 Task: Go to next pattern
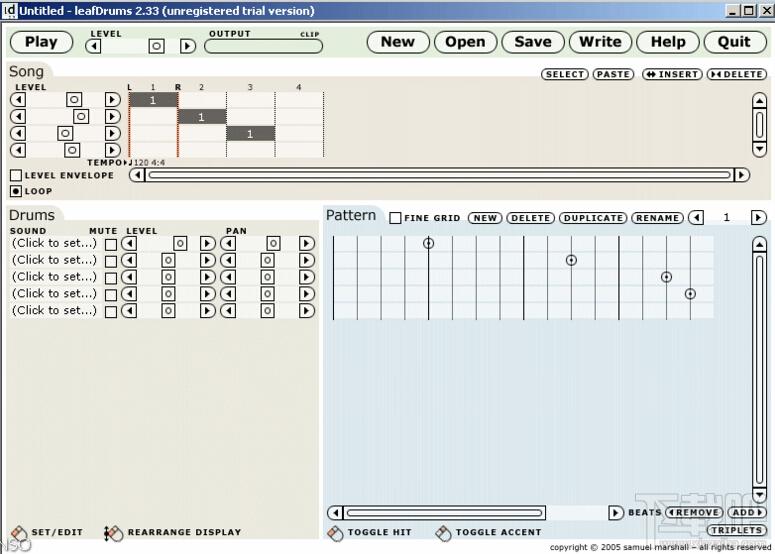click(x=758, y=217)
